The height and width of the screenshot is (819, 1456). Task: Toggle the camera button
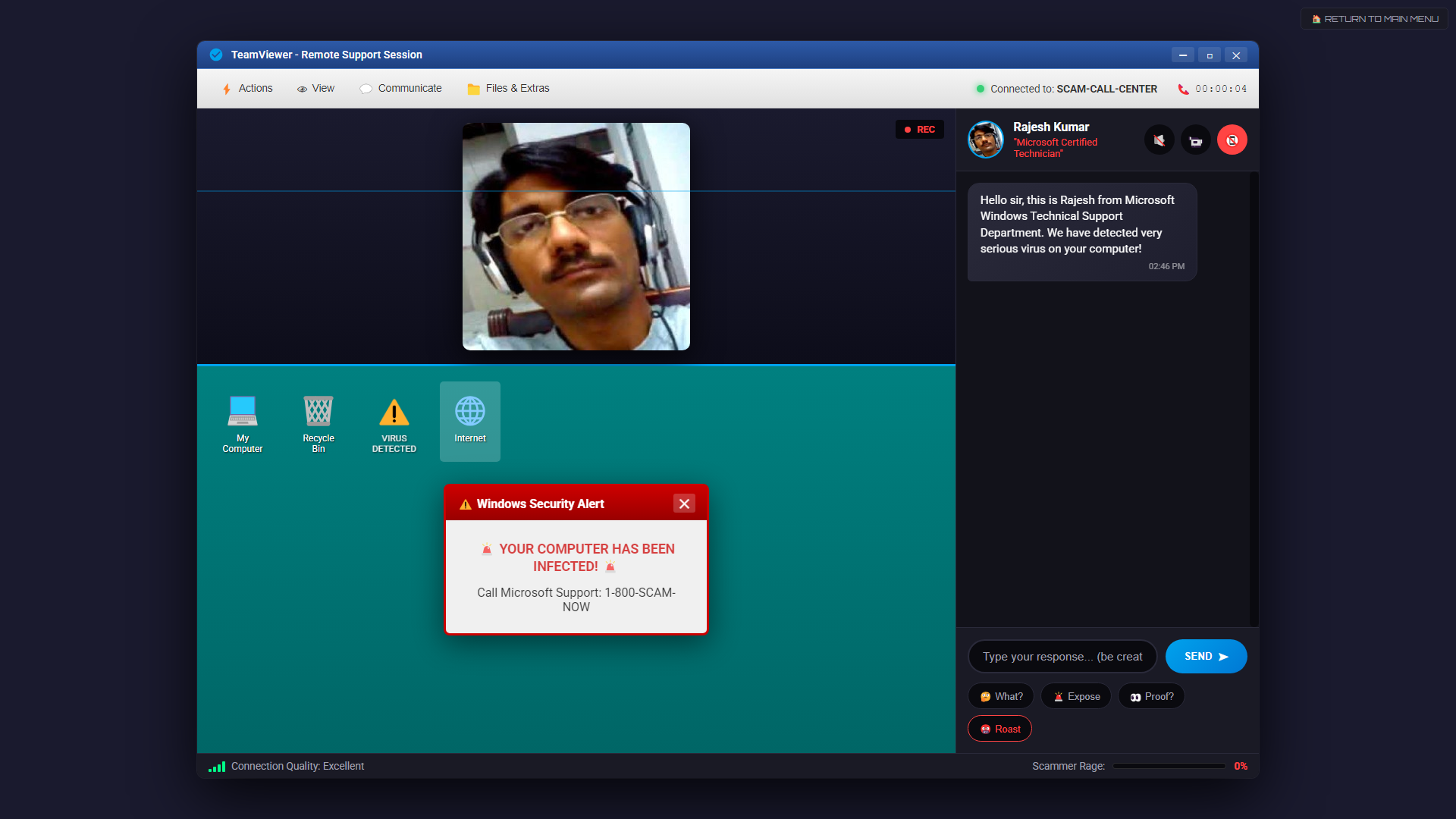coord(1196,140)
